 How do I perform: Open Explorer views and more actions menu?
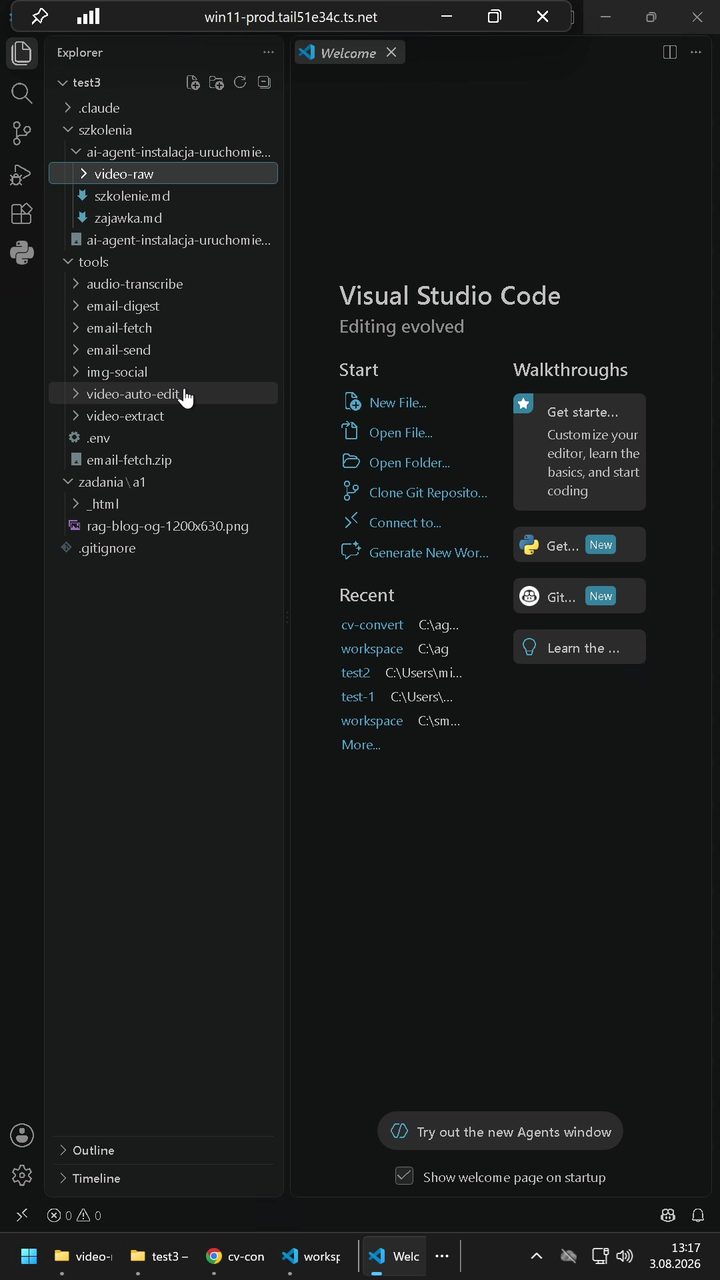[x=268, y=52]
